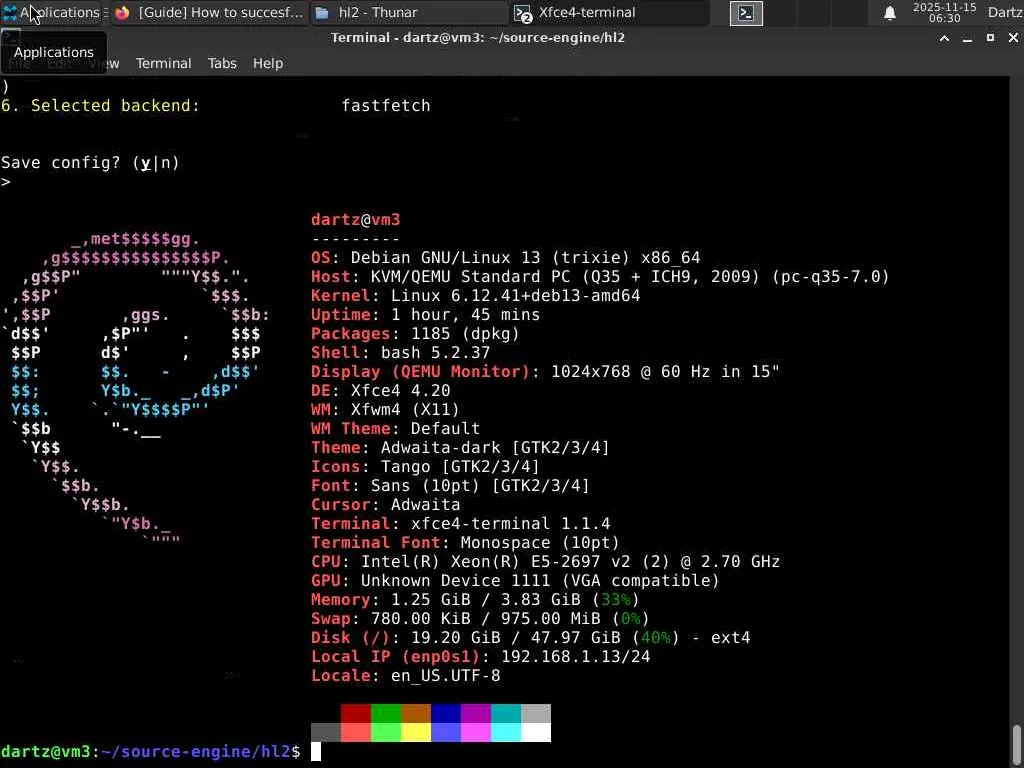Click the Terminal line 'xfce4-terminal 1.1.4'
Image resolution: width=1024 pixels, height=768 pixels.
click(x=460, y=523)
